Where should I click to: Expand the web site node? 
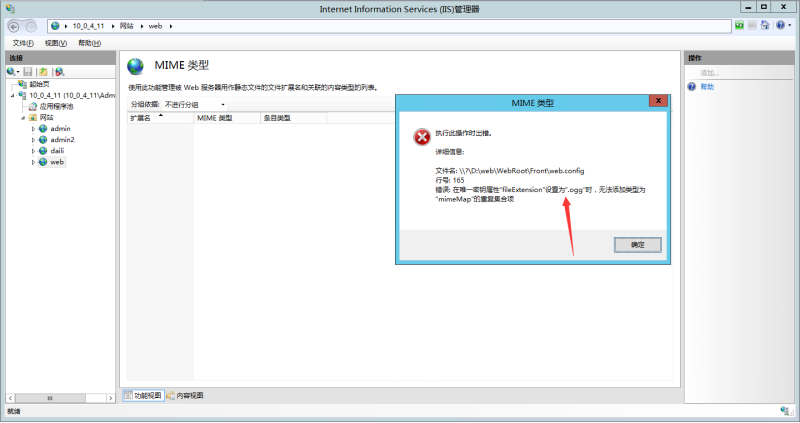(34, 162)
